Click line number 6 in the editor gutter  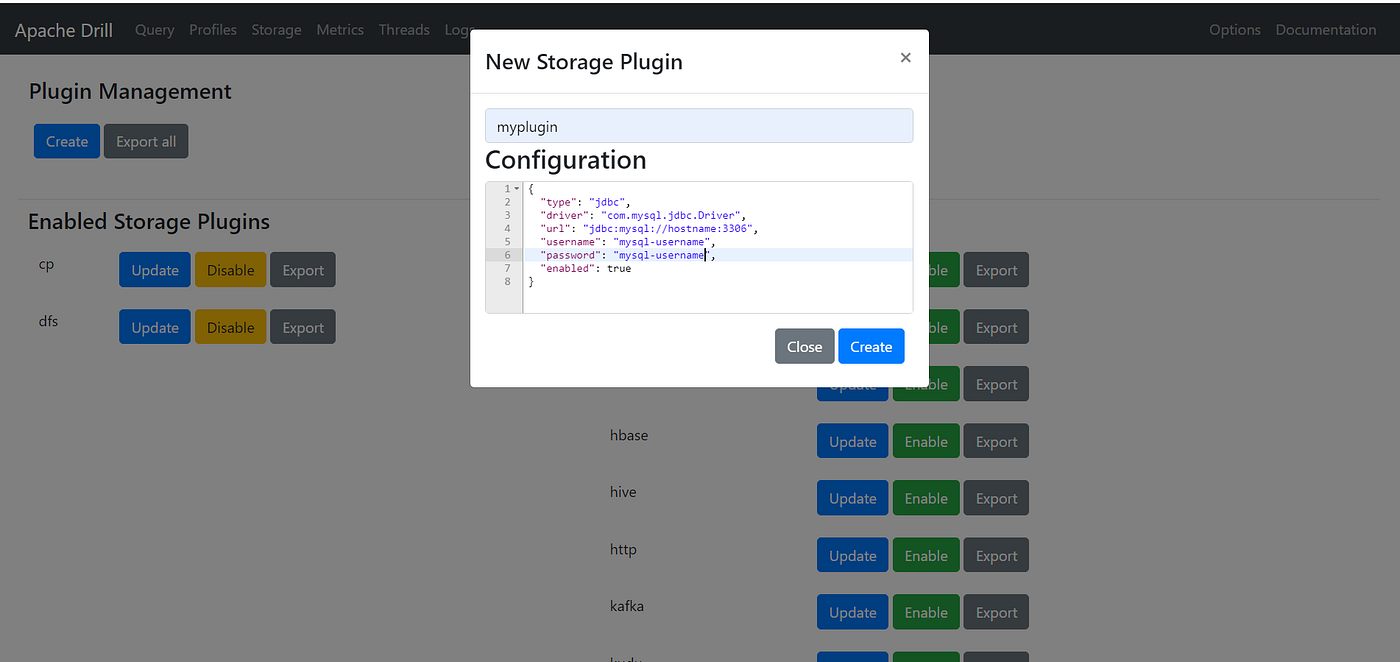pos(508,255)
